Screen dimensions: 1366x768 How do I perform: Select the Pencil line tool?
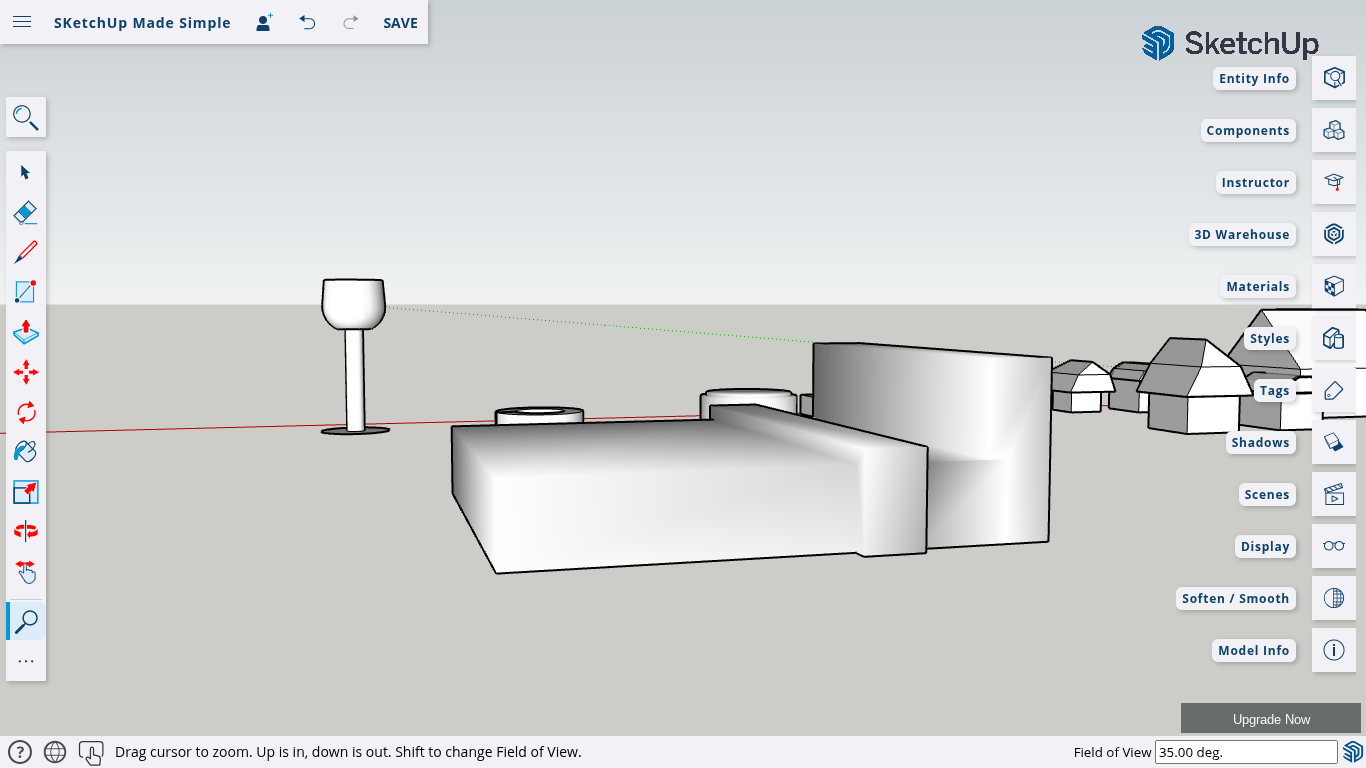click(x=26, y=252)
